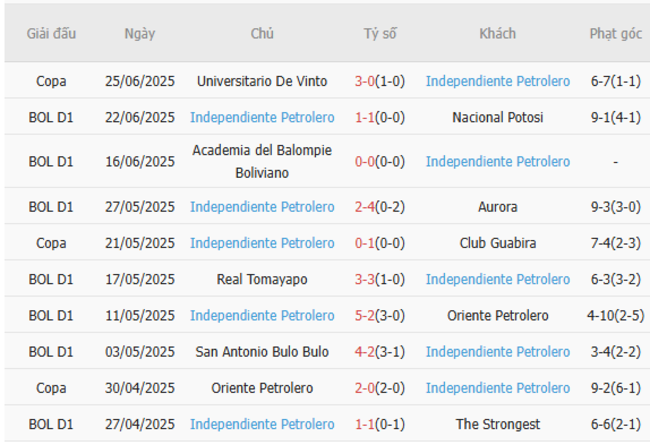Select the 30/04/2025 date cell

(140, 388)
